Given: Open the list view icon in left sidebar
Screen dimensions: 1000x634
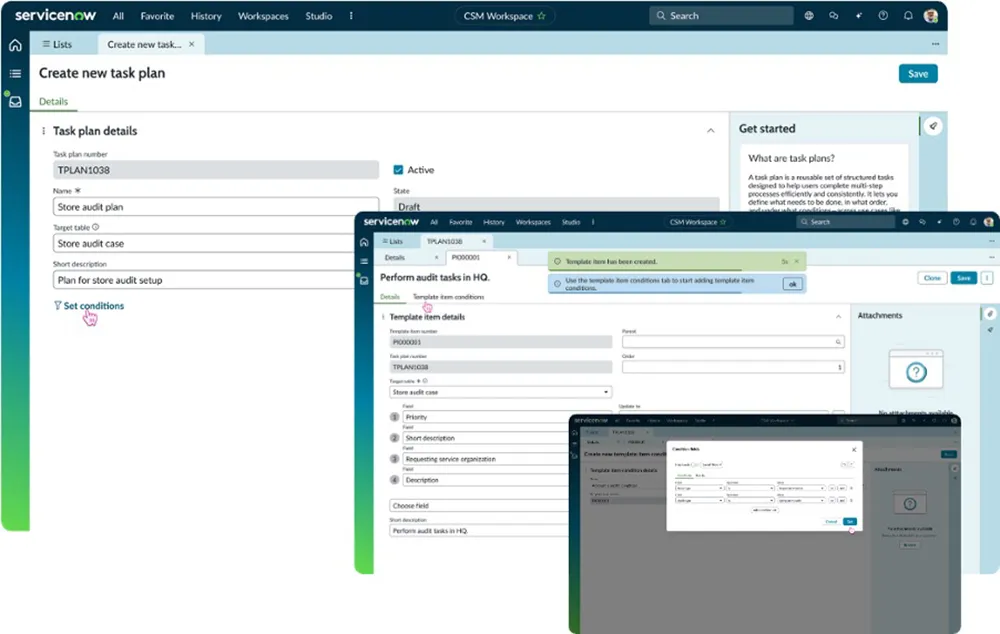Looking at the screenshot, I should point(15,73).
